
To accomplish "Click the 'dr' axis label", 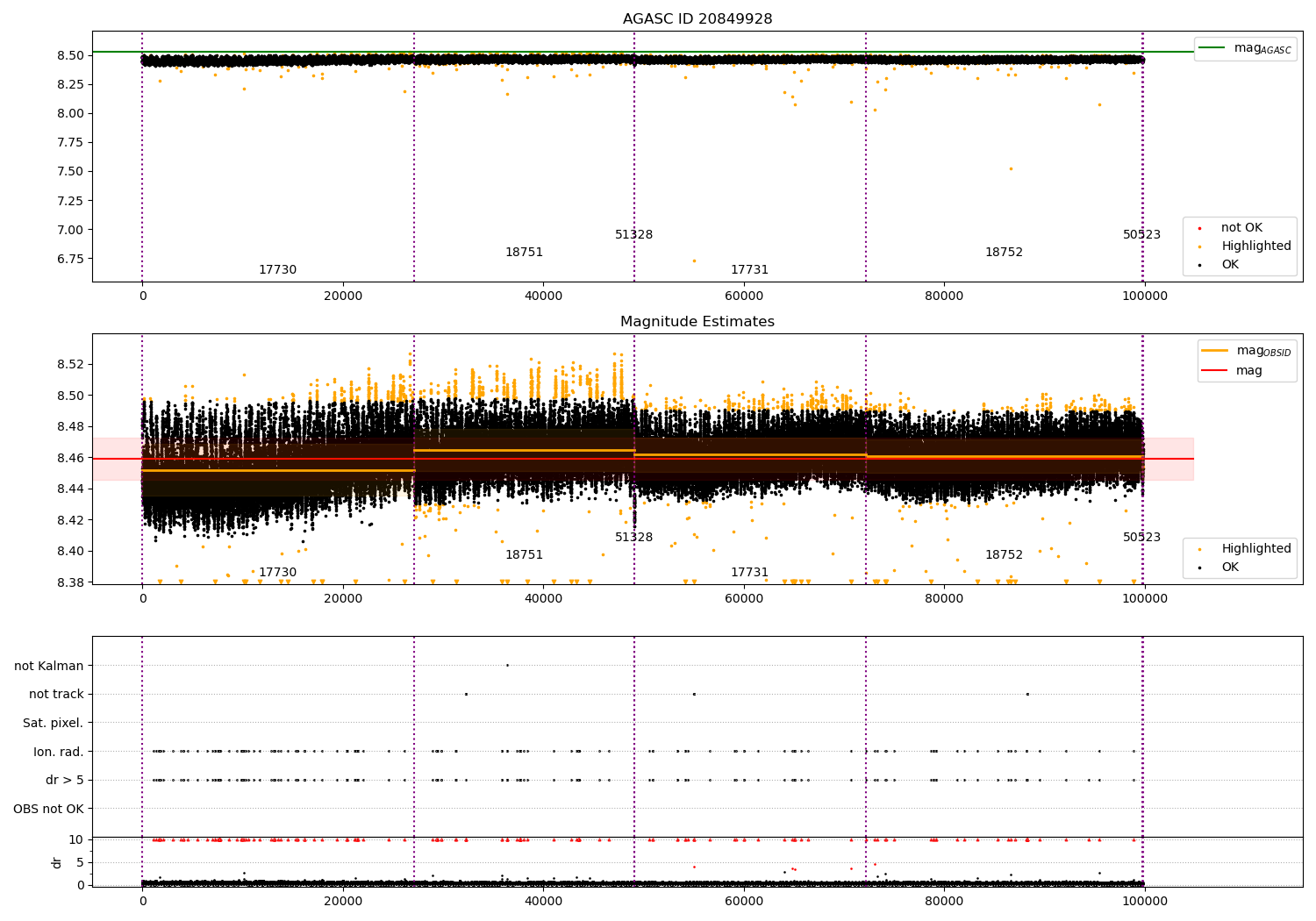I will pos(57,862).
